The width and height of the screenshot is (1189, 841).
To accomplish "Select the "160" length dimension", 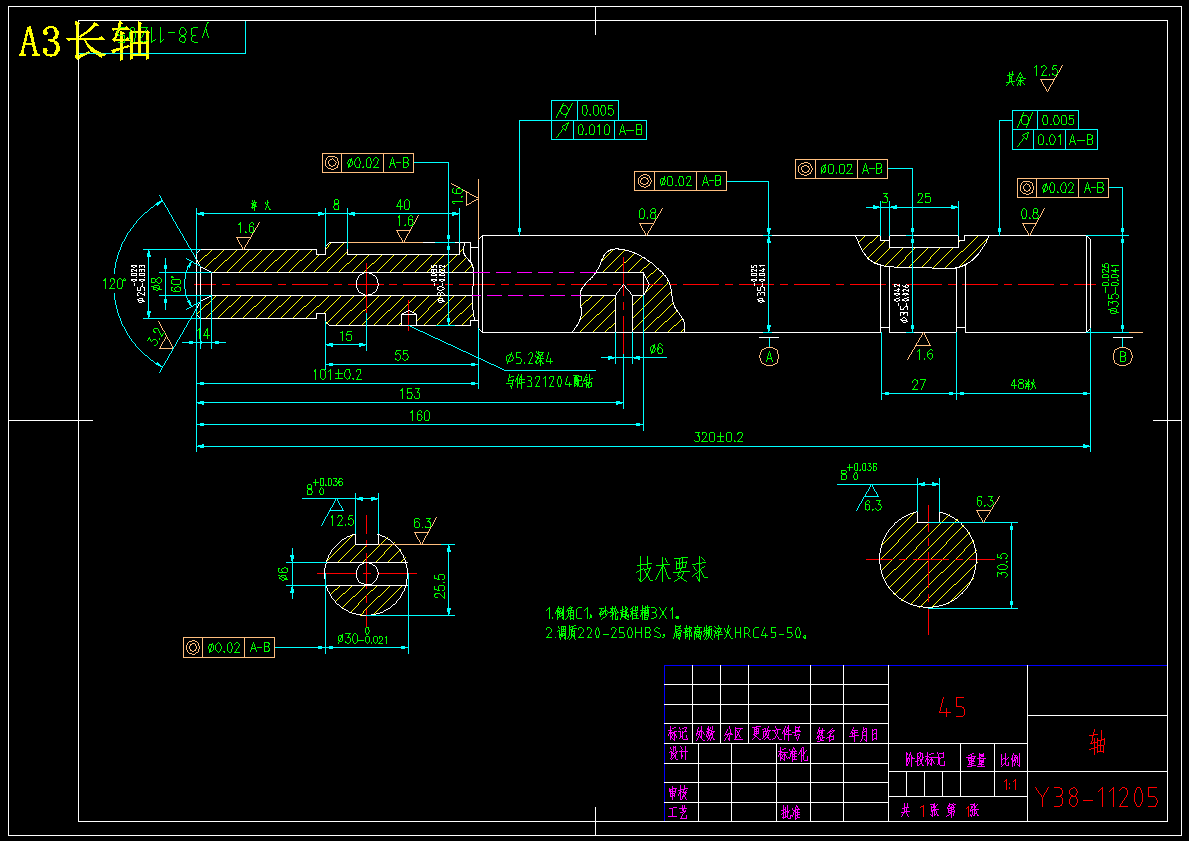I will (x=419, y=416).
